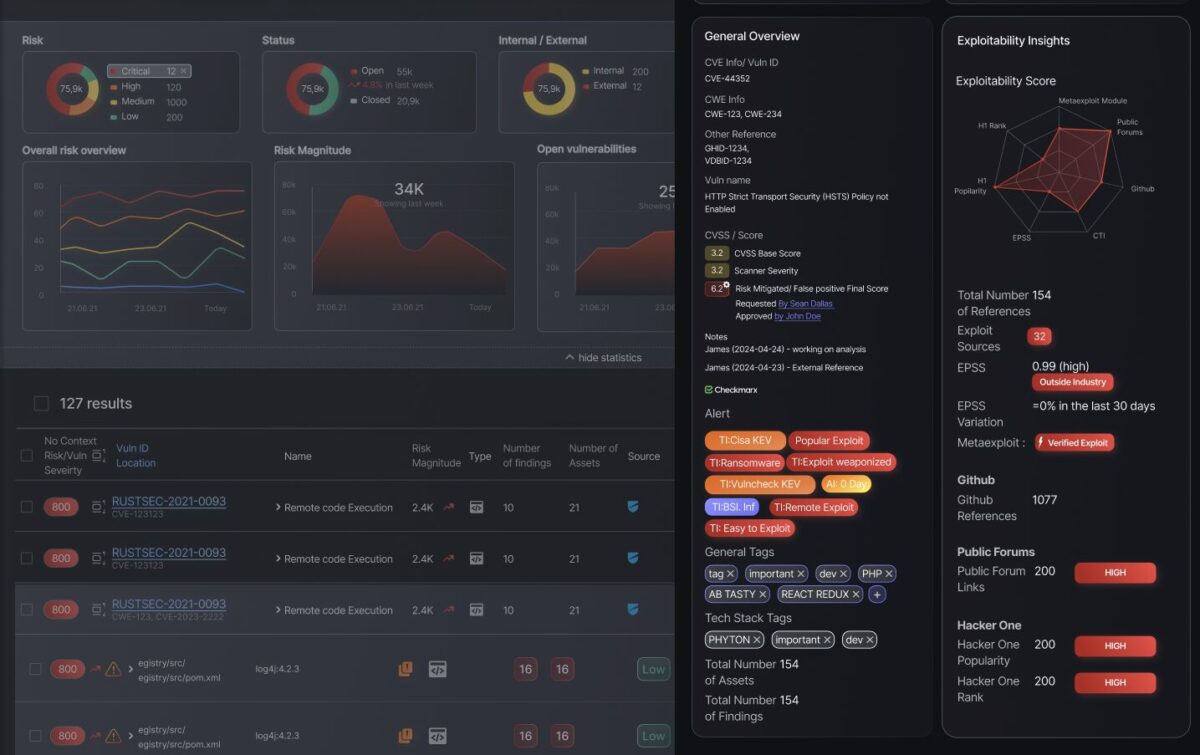Click the Low severity badge in first egistry row
The height and width of the screenshot is (755, 1200).
point(653,669)
